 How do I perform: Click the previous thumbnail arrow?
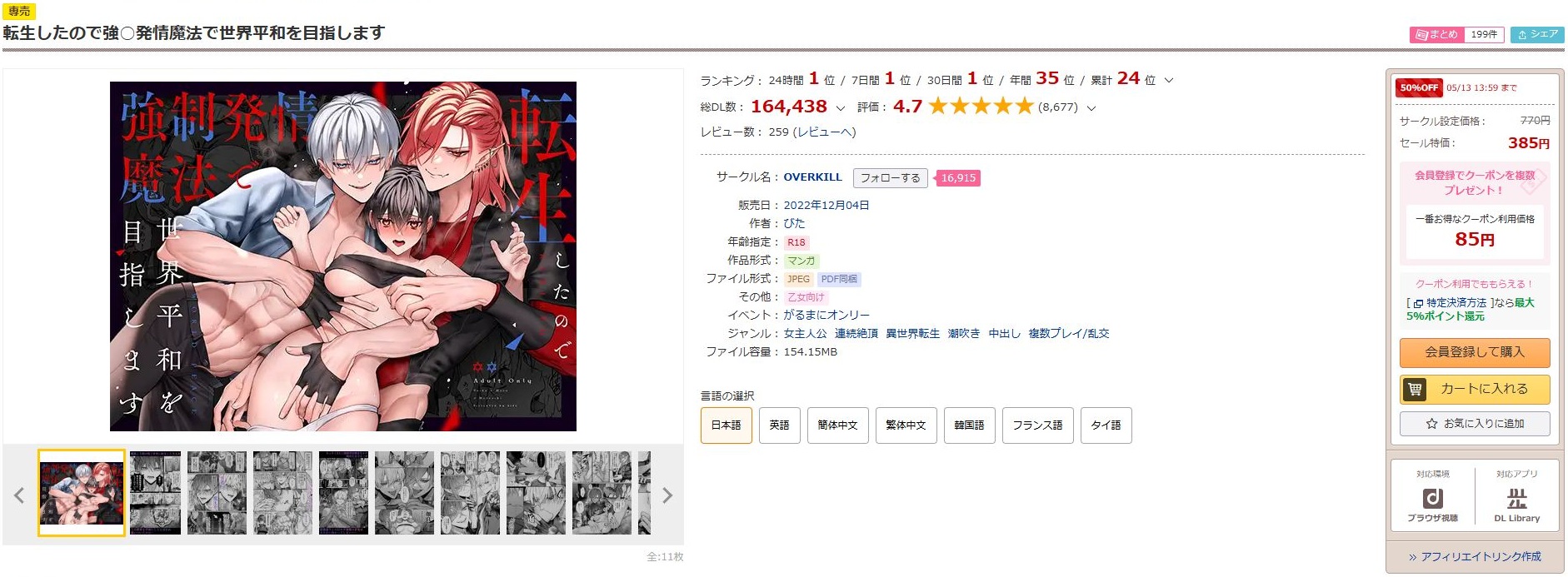pyautogui.click(x=19, y=495)
